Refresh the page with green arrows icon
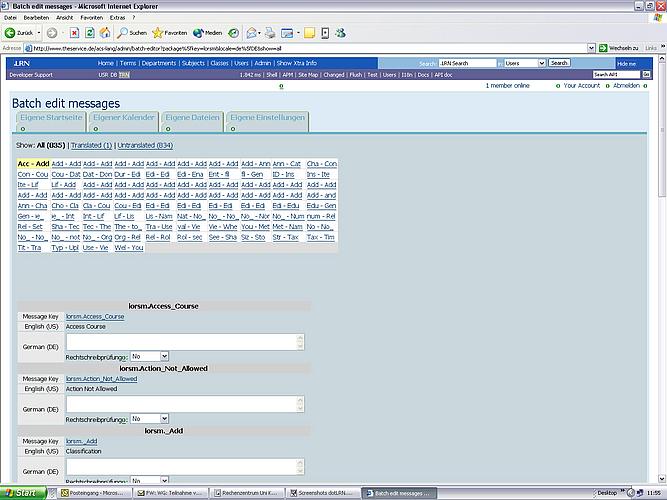The width and height of the screenshot is (667, 500). [90, 33]
